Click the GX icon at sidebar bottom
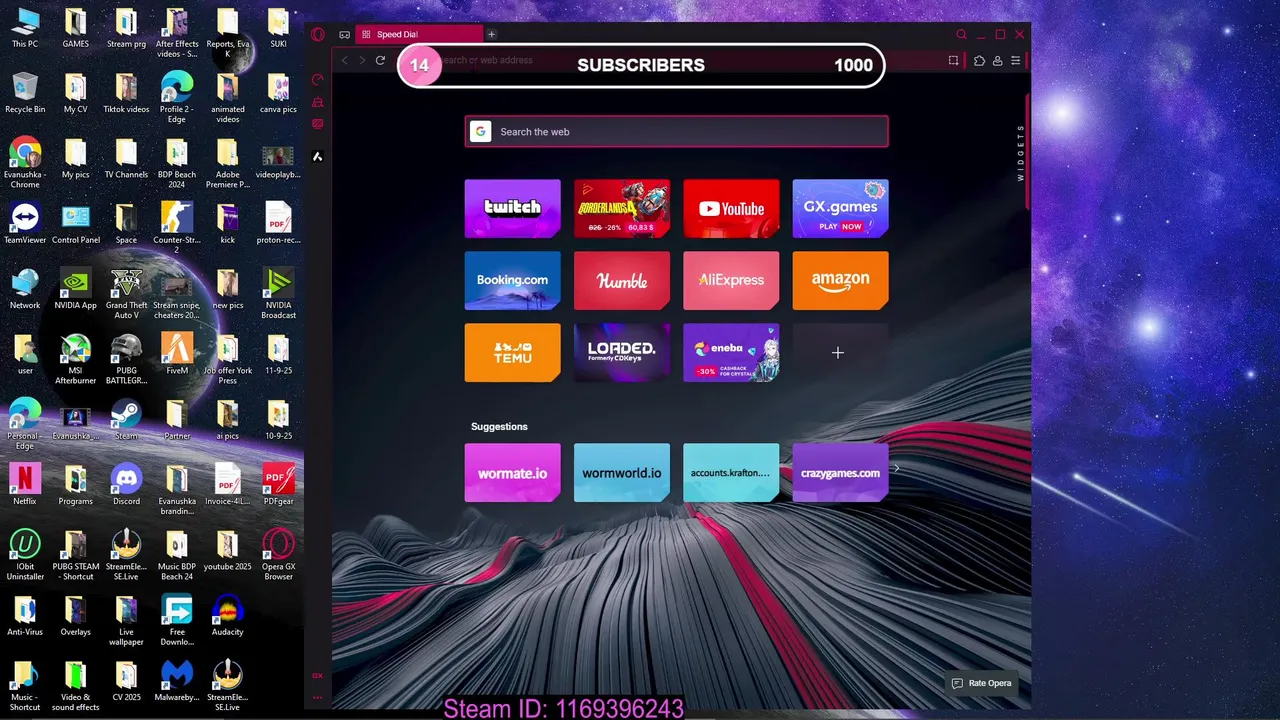 tap(318, 676)
